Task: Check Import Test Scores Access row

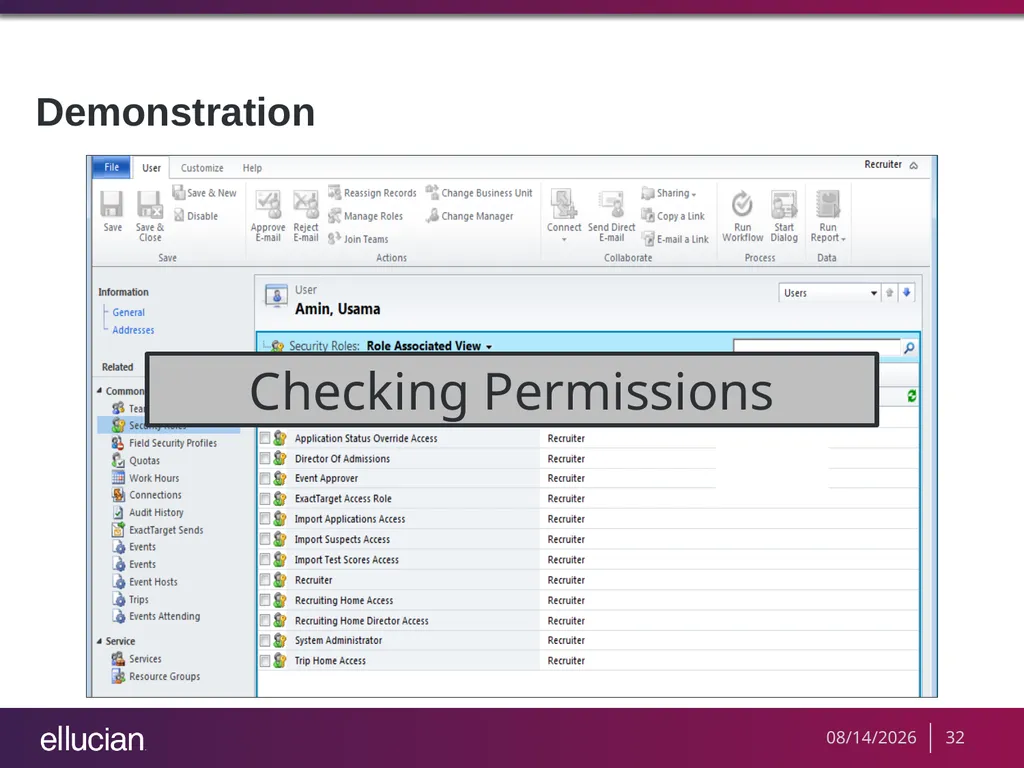Action: click(x=264, y=559)
